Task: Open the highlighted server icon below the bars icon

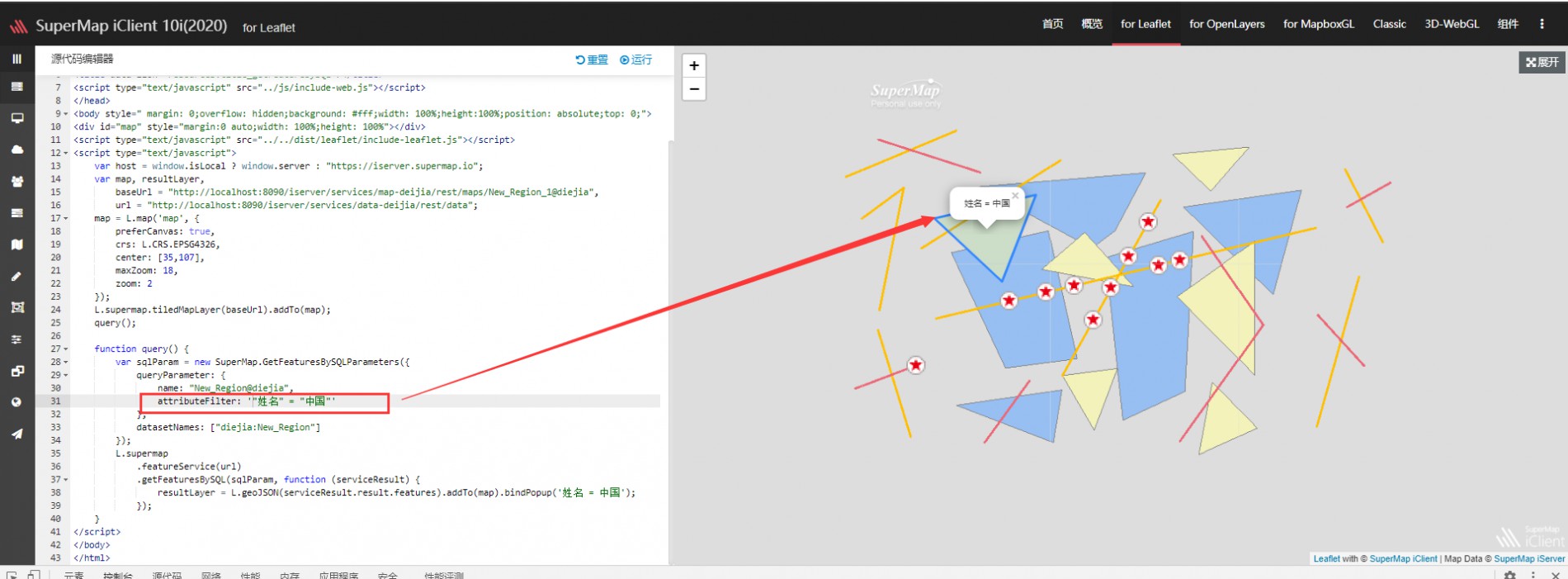Action: tap(17, 87)
